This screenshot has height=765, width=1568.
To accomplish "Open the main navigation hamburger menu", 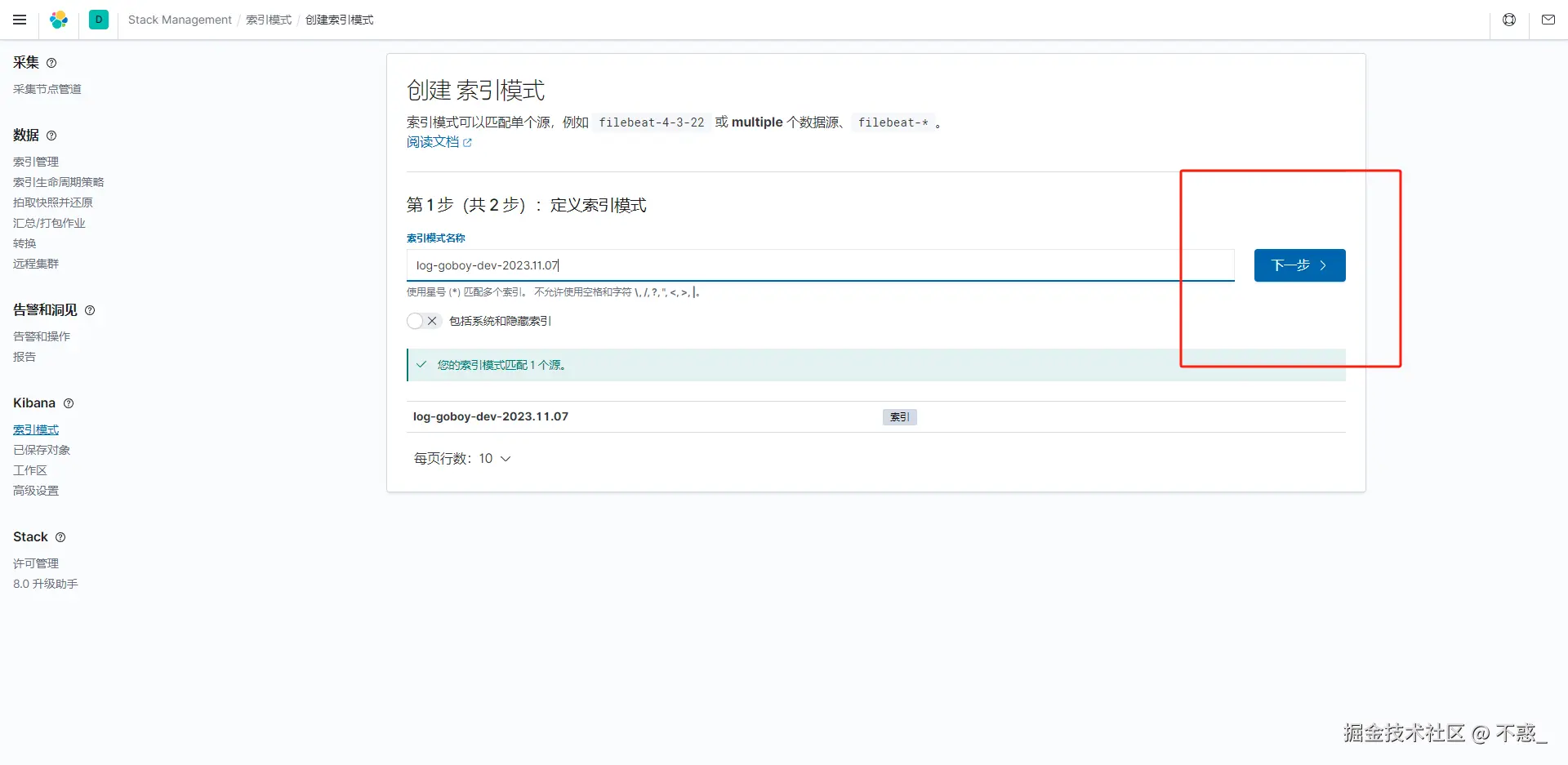I will pos(20,20).
